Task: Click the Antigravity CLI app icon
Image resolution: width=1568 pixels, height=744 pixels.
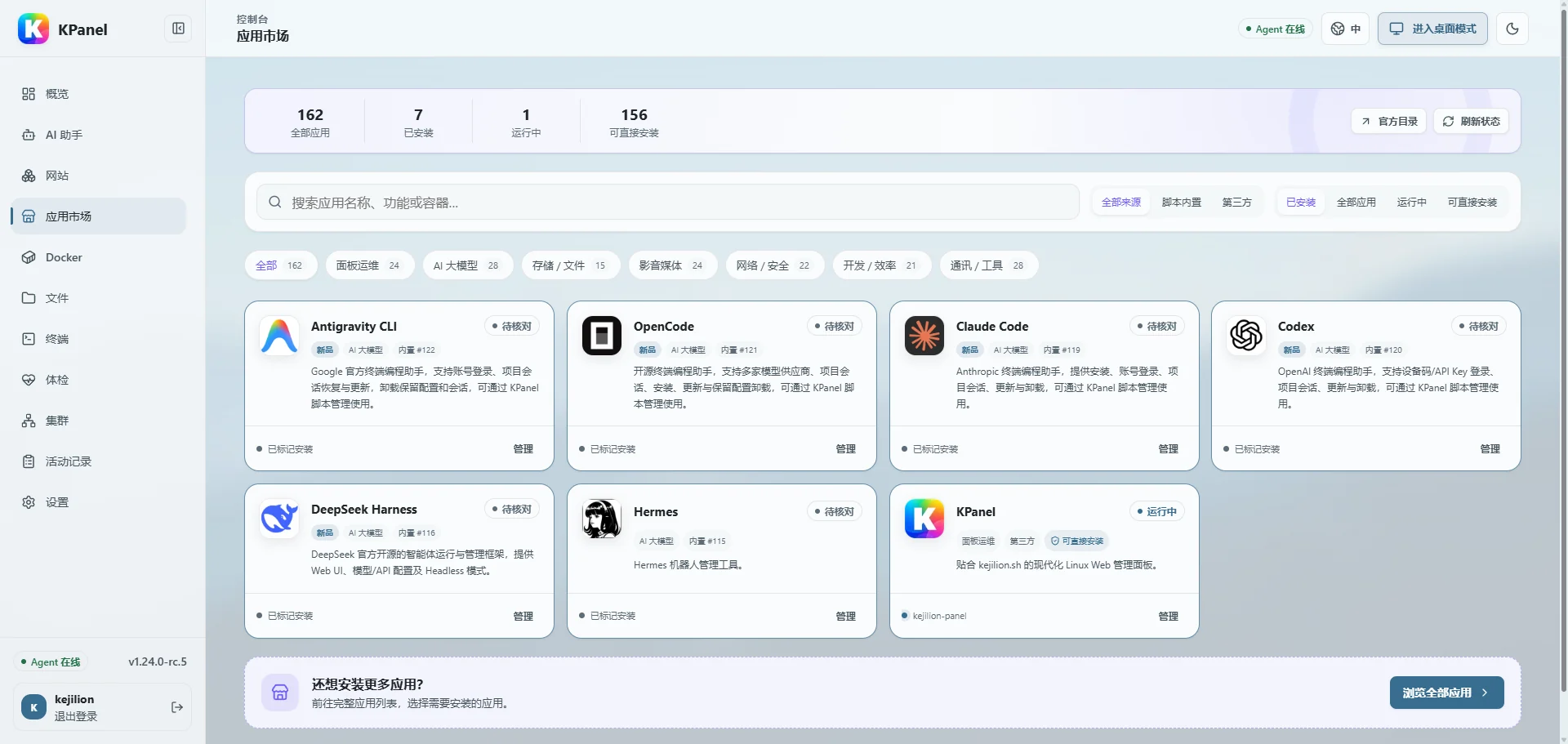Action: coord(279,336)
